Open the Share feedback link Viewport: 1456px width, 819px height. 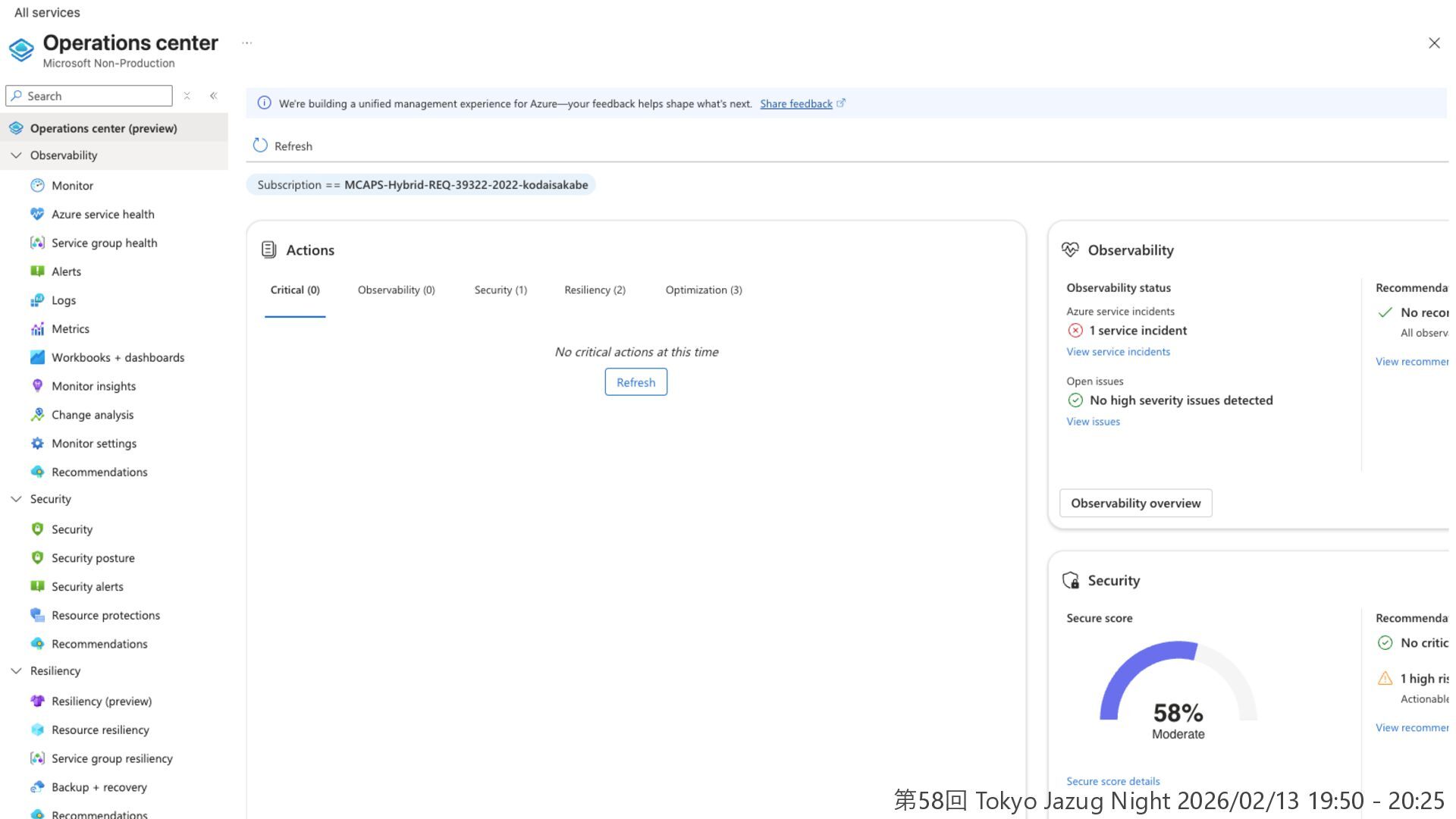[796, 104]
